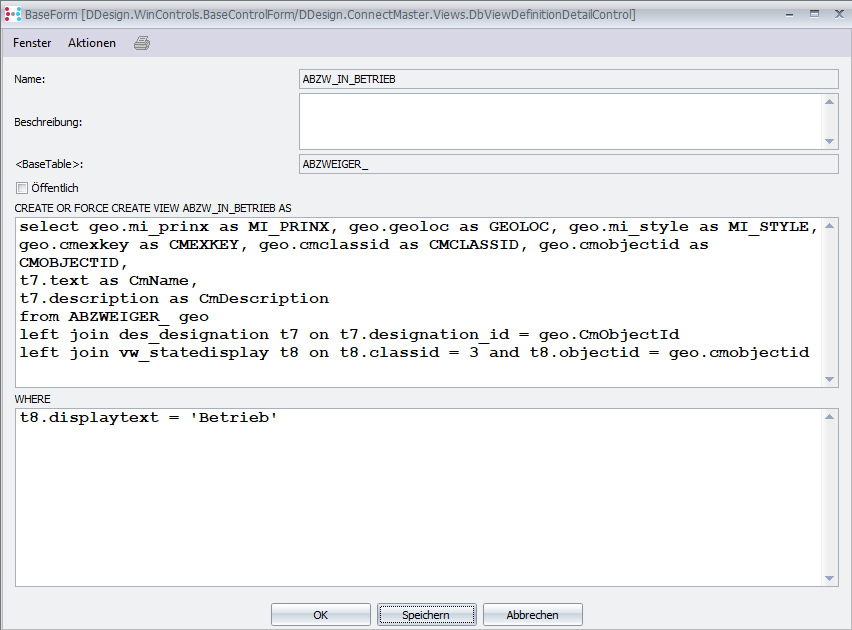The image size is (852, 630).
Task: Click the '<BaseTable>:' label
Action: 49,164
